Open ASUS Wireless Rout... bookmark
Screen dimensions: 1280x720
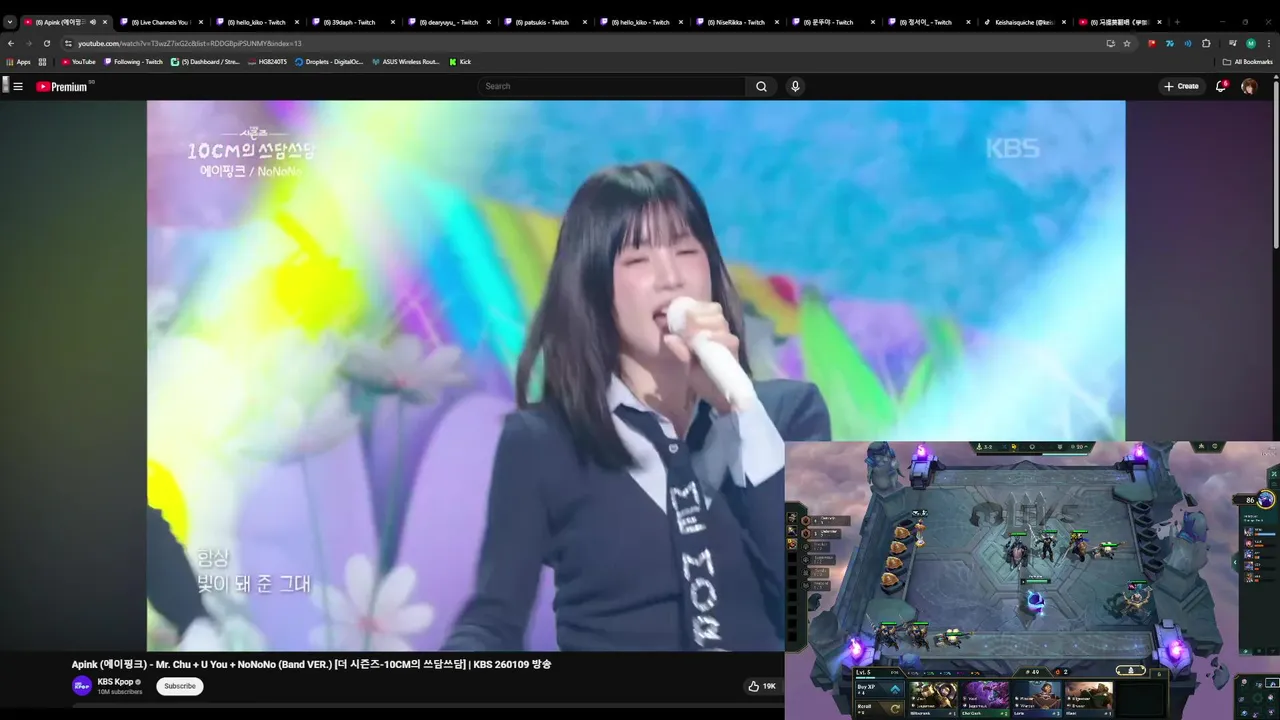[405, 62]
